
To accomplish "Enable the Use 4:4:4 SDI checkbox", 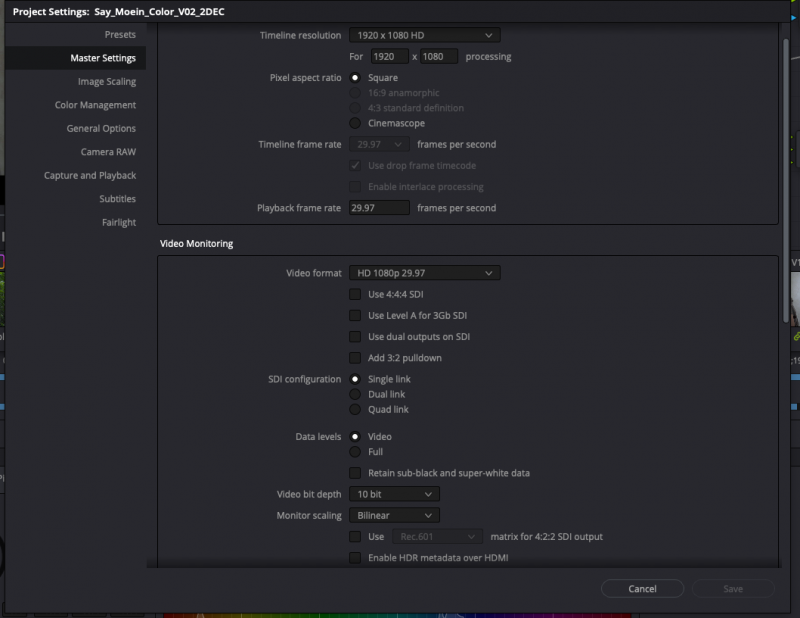I will pyautogui.click(x=355, y=294).
